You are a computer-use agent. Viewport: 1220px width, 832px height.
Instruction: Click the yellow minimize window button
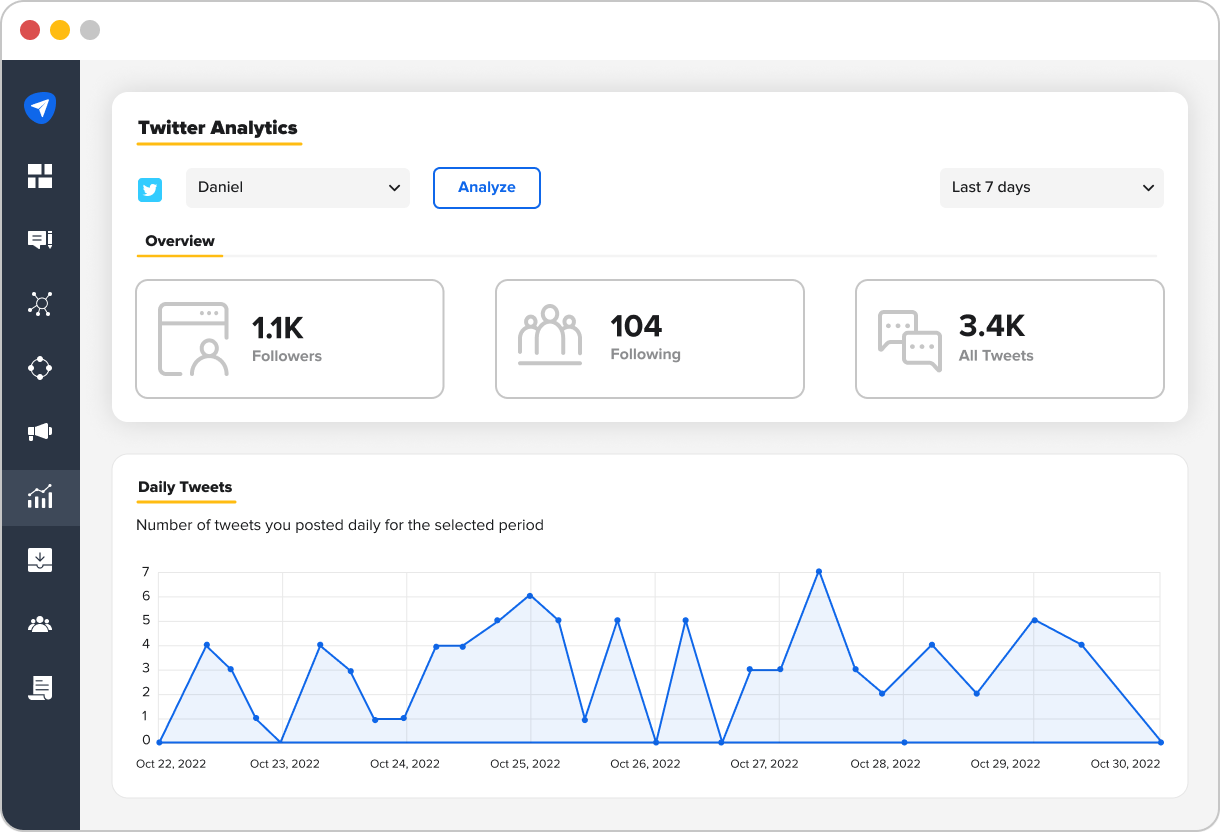tap(60, 30)
